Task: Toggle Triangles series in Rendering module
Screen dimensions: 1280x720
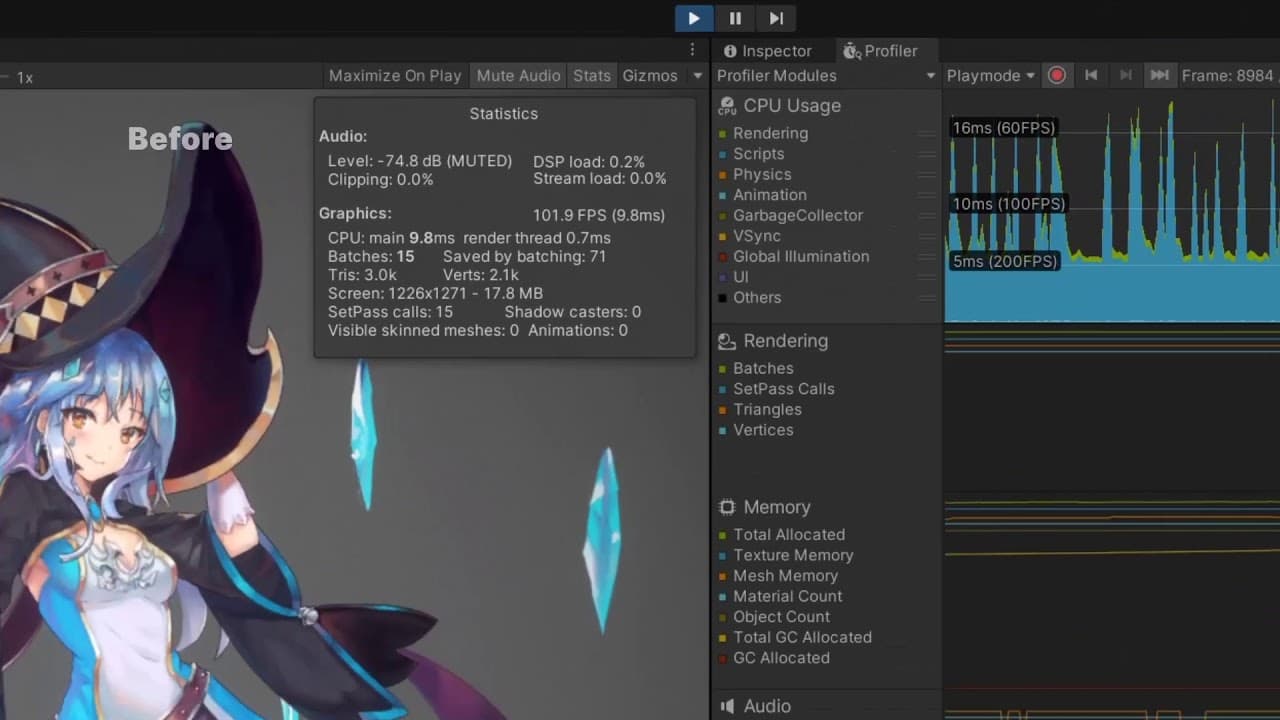Action: pos(722,410)
